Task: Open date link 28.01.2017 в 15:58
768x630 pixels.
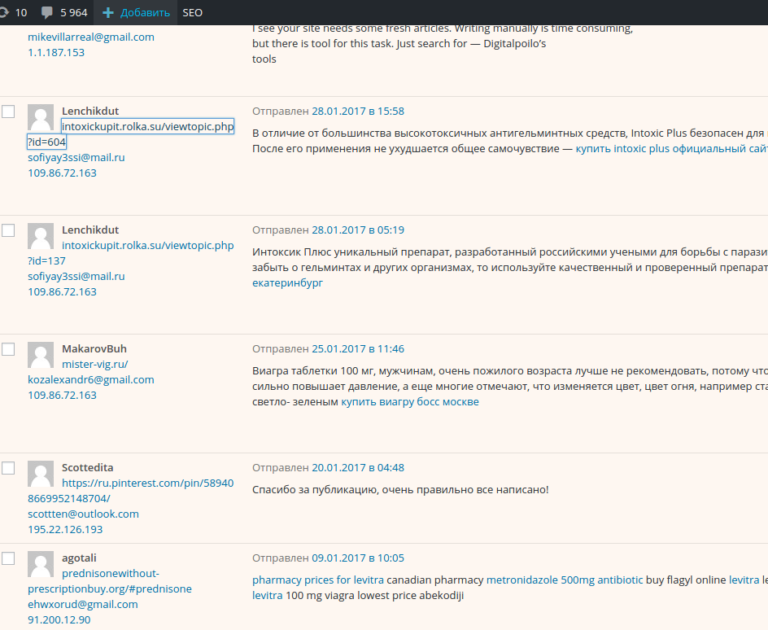Action: 358,111
